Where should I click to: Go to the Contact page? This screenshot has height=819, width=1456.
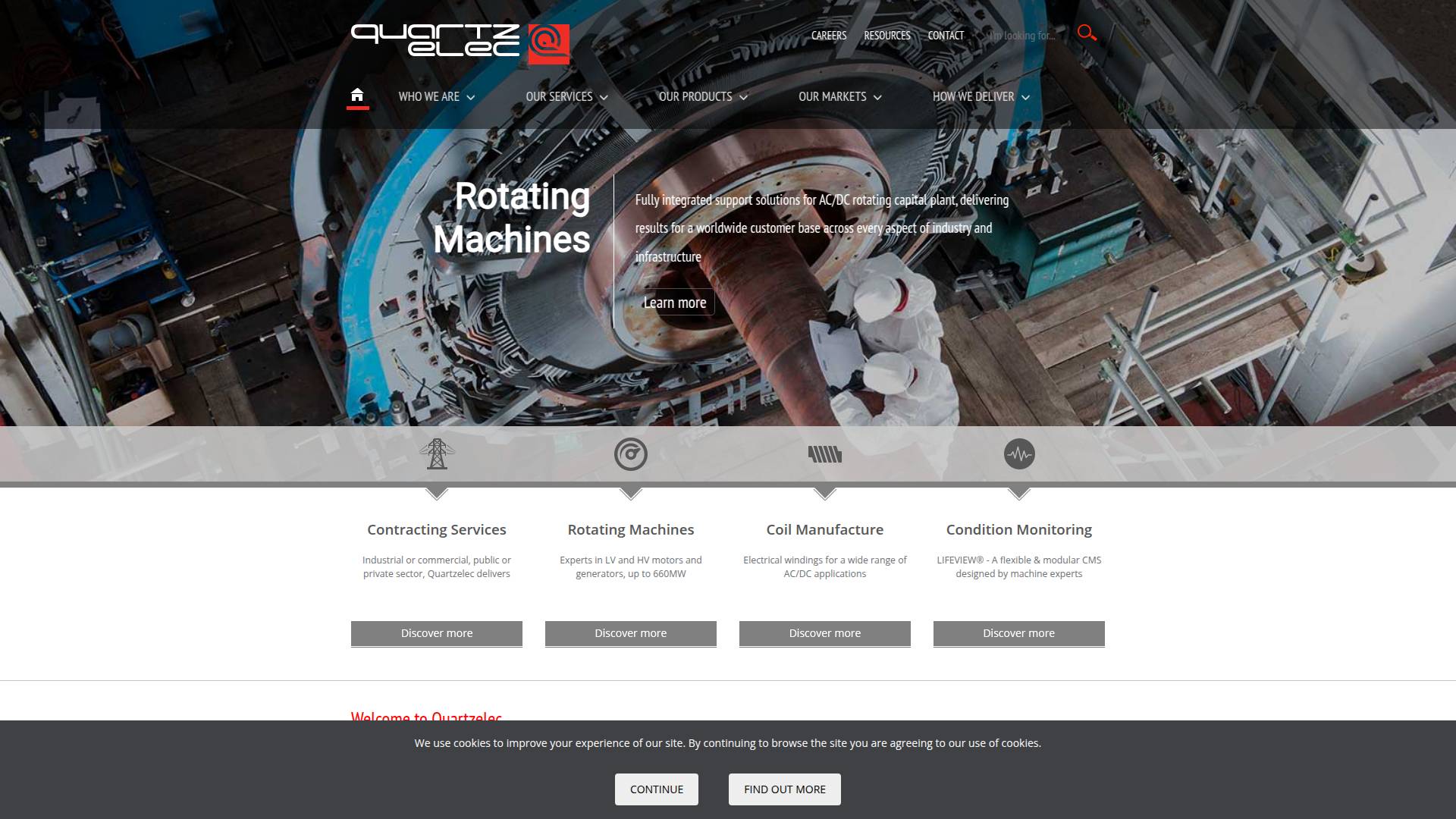[946, 36]
